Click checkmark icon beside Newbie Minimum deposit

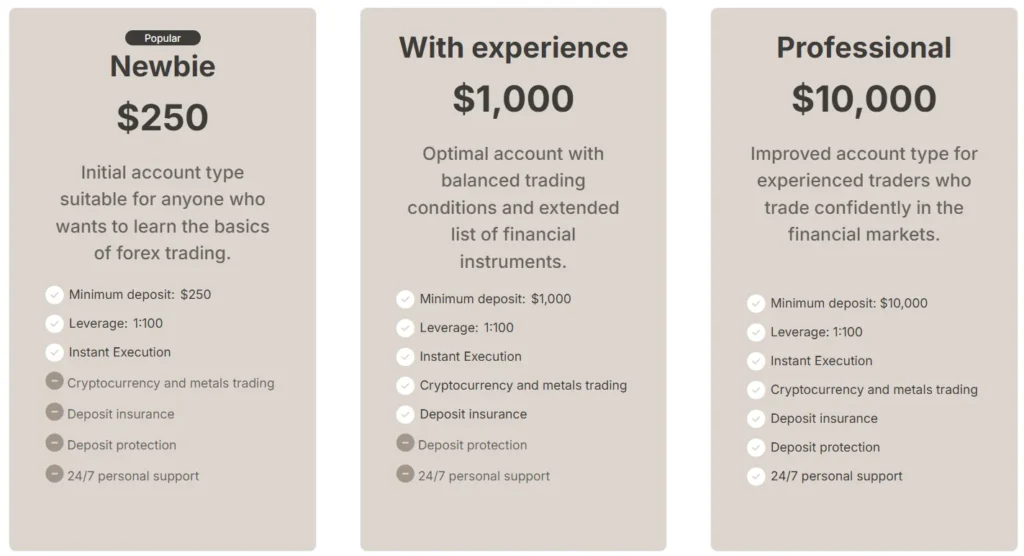54,295
